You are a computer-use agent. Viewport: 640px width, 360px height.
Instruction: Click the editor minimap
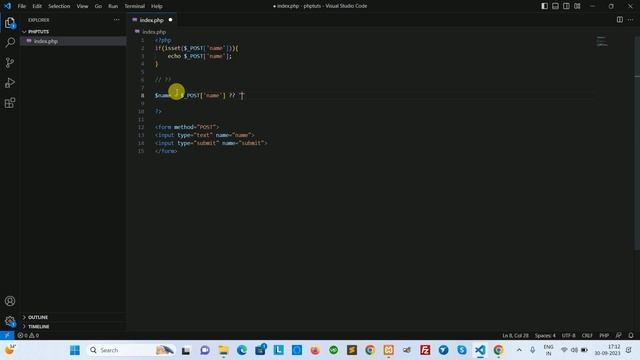point(602,41)
